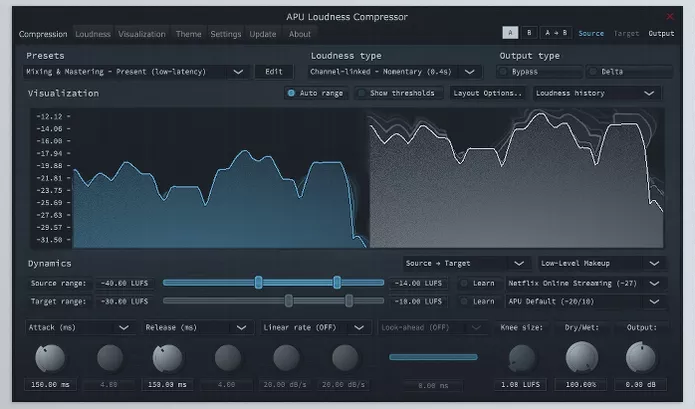Click the 0.00 ms look-ahead value
This screenshot has width=695, height=409.
[433, 386]
